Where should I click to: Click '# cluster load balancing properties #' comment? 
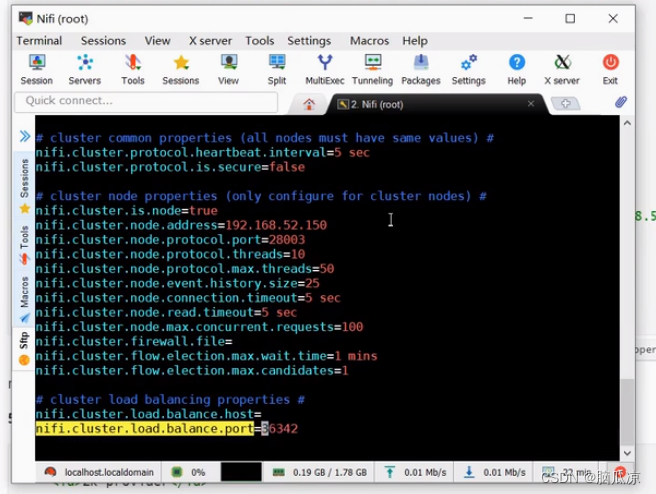coord(170,399)
